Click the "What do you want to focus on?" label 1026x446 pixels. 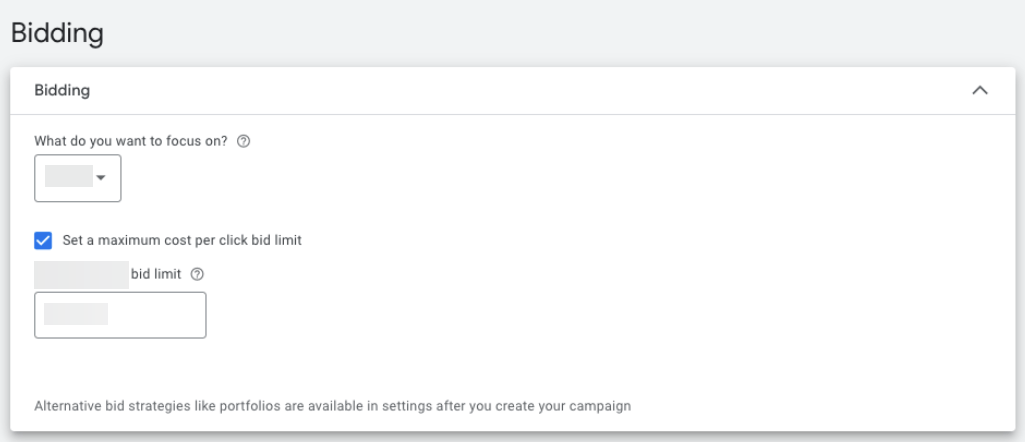coord(133,141)
